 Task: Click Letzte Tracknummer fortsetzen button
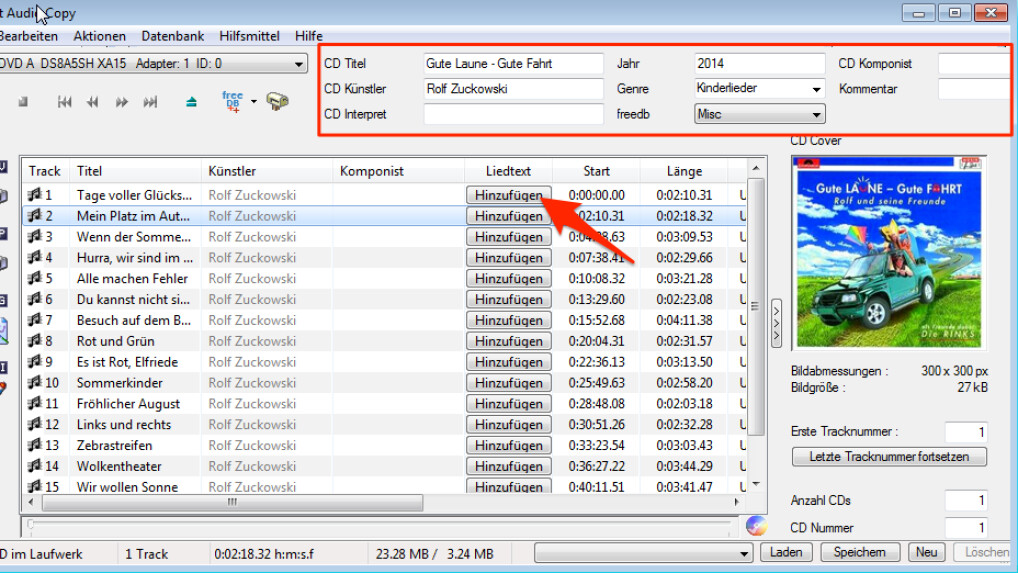pos(889,456)
